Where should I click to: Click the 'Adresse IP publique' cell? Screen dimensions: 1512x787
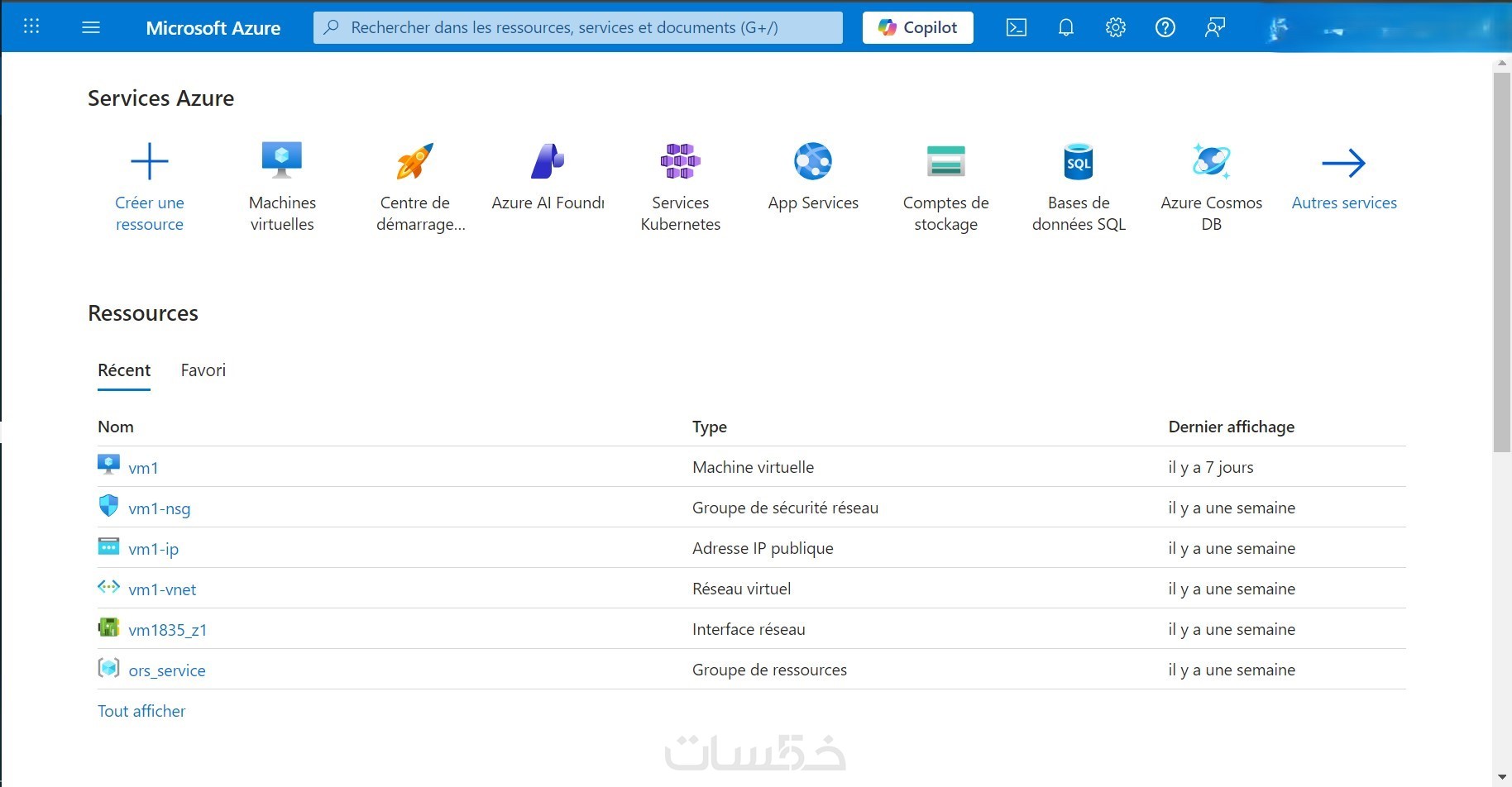[763, 548]
